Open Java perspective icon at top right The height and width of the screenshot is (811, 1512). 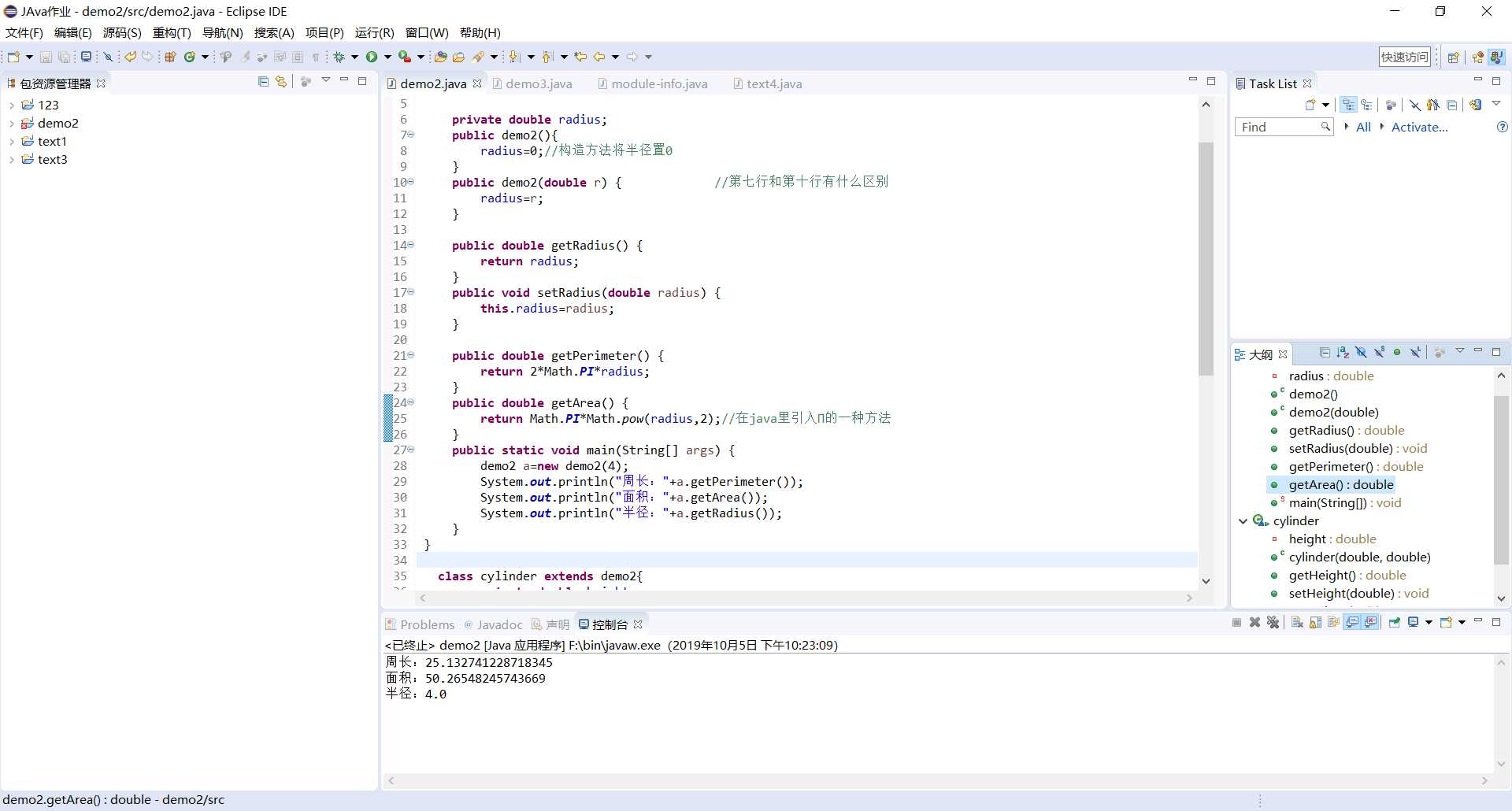pyautogui.click(x=1496, y=57)
